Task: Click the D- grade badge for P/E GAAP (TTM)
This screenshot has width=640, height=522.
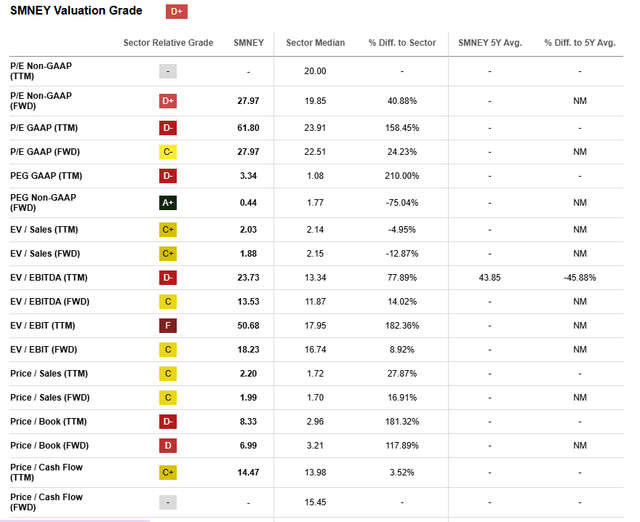Action: point(168,127)
